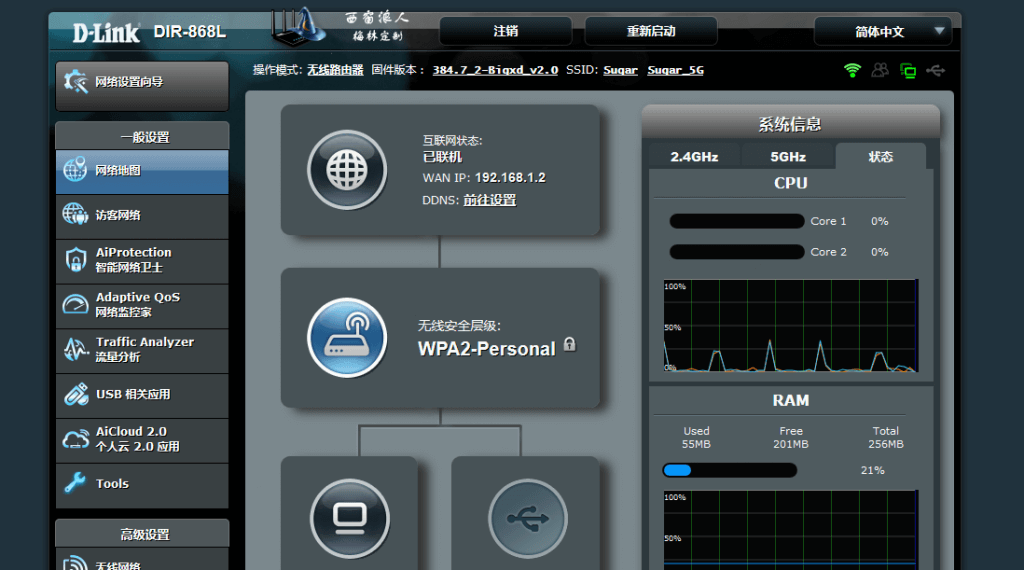The height and width of the screenshot is (570, 1024).
Task: Click the wireless router icon in network map
Action: point(347,338)
